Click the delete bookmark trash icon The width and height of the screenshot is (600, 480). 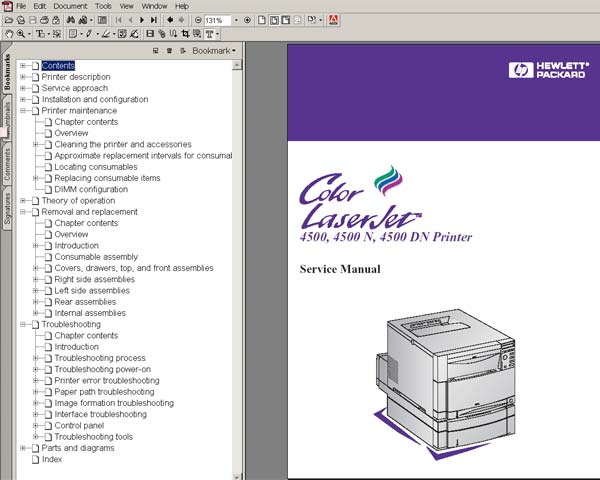coord(169,51)
